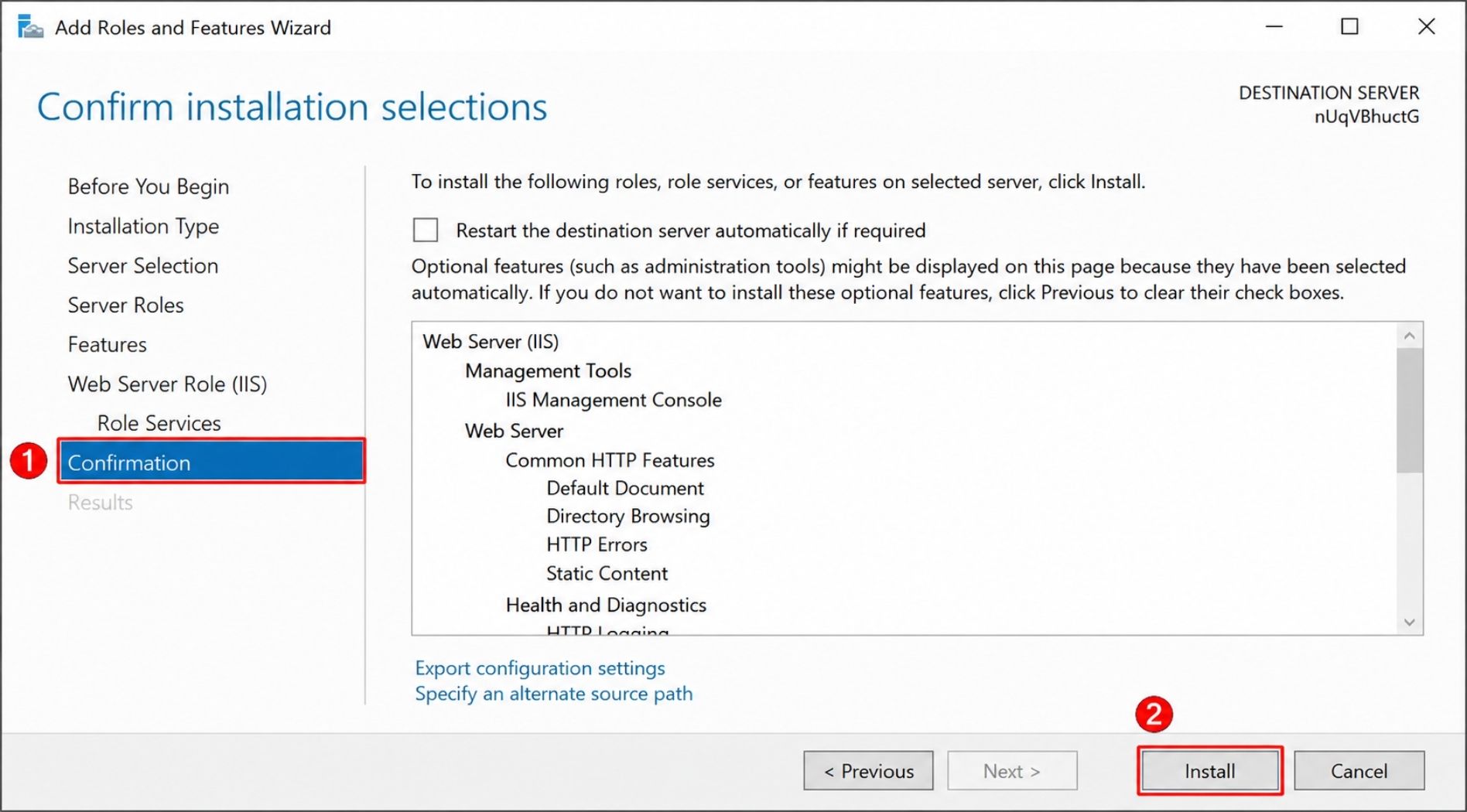Click HTTP Errors in the list
The height and width of the screenshot is (812, 1467).
597,544
